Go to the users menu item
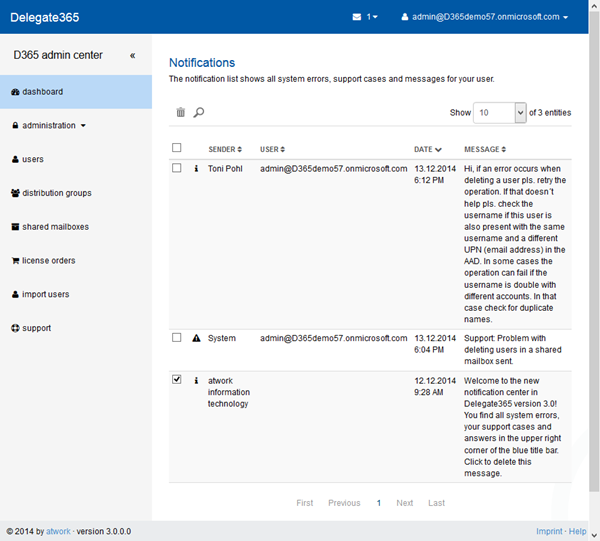The width and height of the screenshot is (600, 541). [76, 159]
